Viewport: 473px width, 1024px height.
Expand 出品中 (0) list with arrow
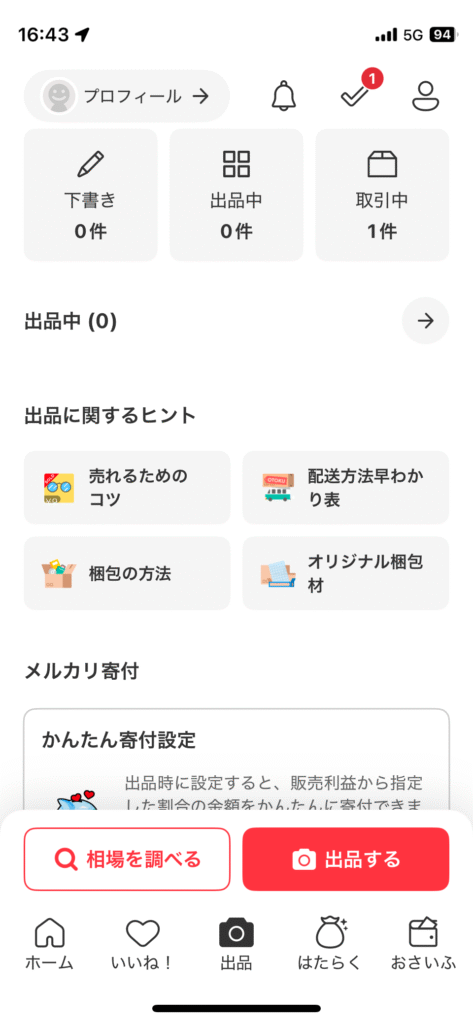click(x=425, y=321)
